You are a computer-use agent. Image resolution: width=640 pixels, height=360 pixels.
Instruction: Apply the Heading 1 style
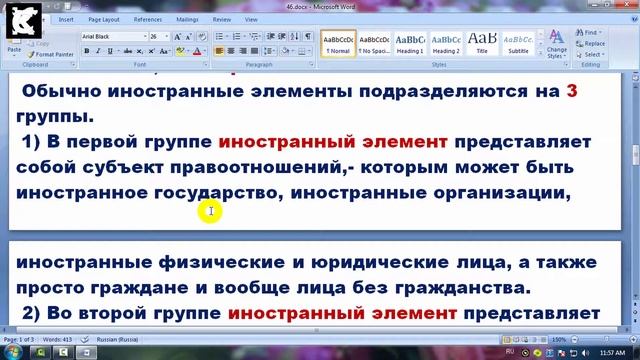point(410,44)
